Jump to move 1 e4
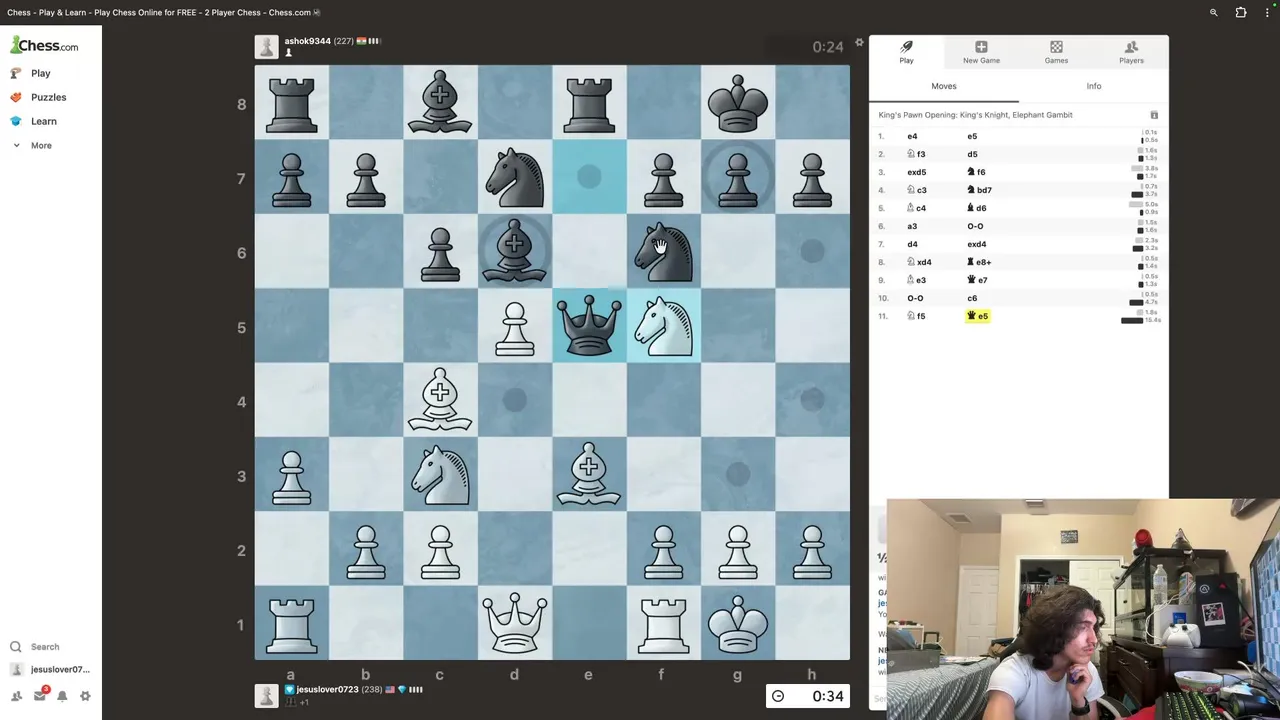Image resolution: width=1280 pixels, height=720 pixels. (x=912, y=136)
